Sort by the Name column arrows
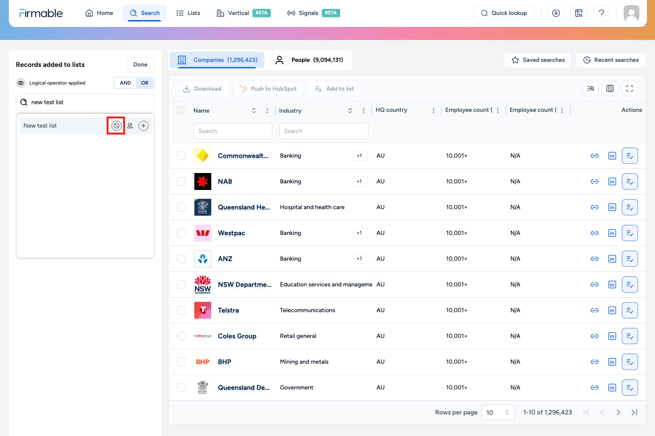The height and width of the screenshot is (436, 655). coord(254,111)
